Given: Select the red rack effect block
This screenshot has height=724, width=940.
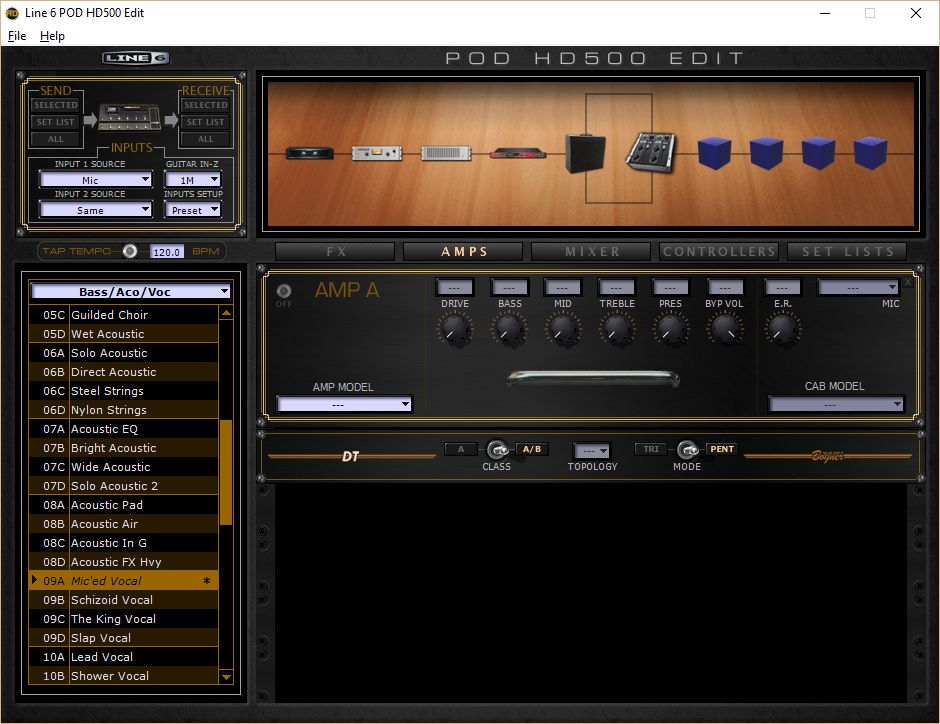Looking at the screenshot, I should click(x=517, y=154).
